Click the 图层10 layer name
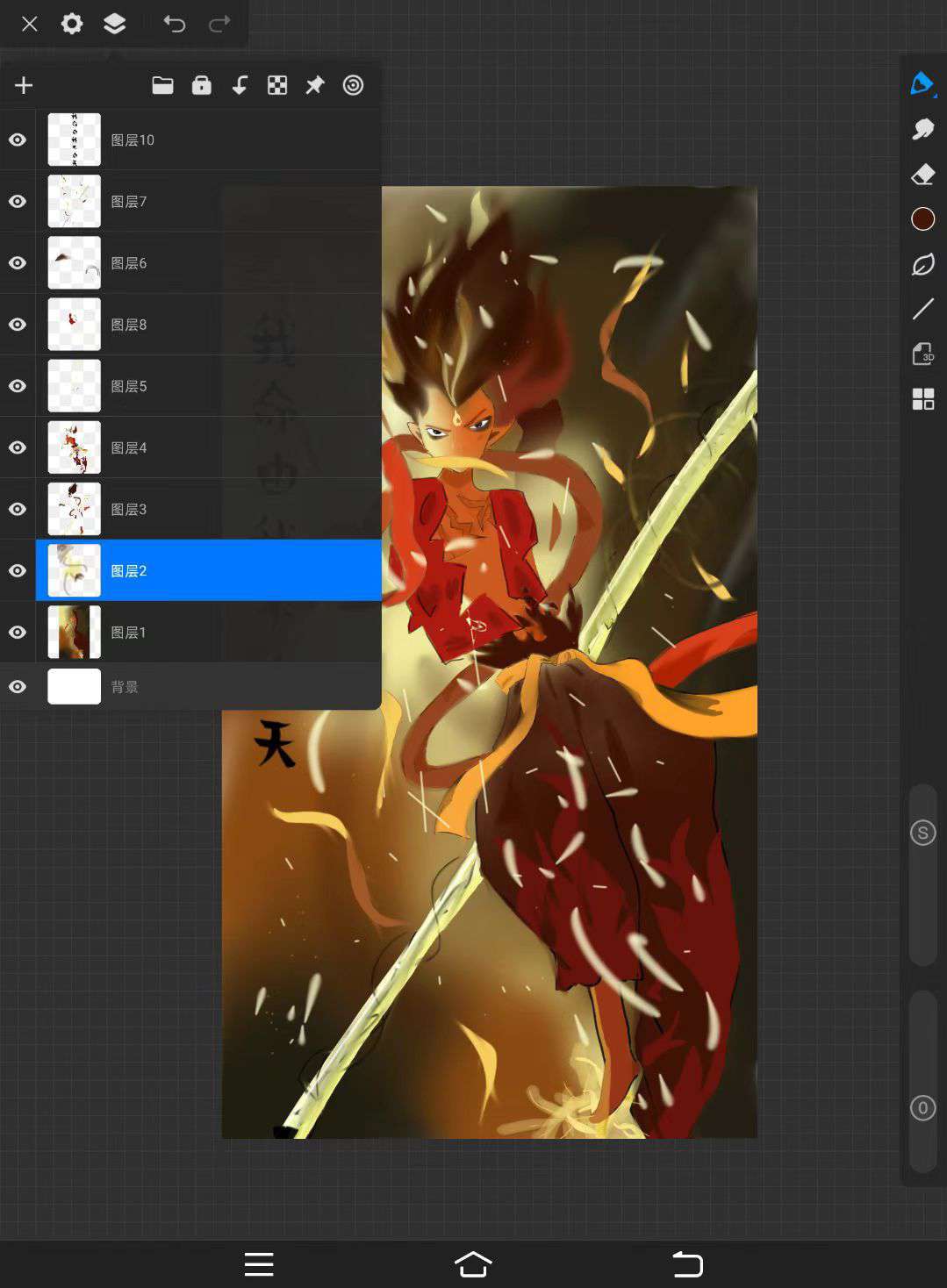947x1288 pixels. tap(133, 140)
